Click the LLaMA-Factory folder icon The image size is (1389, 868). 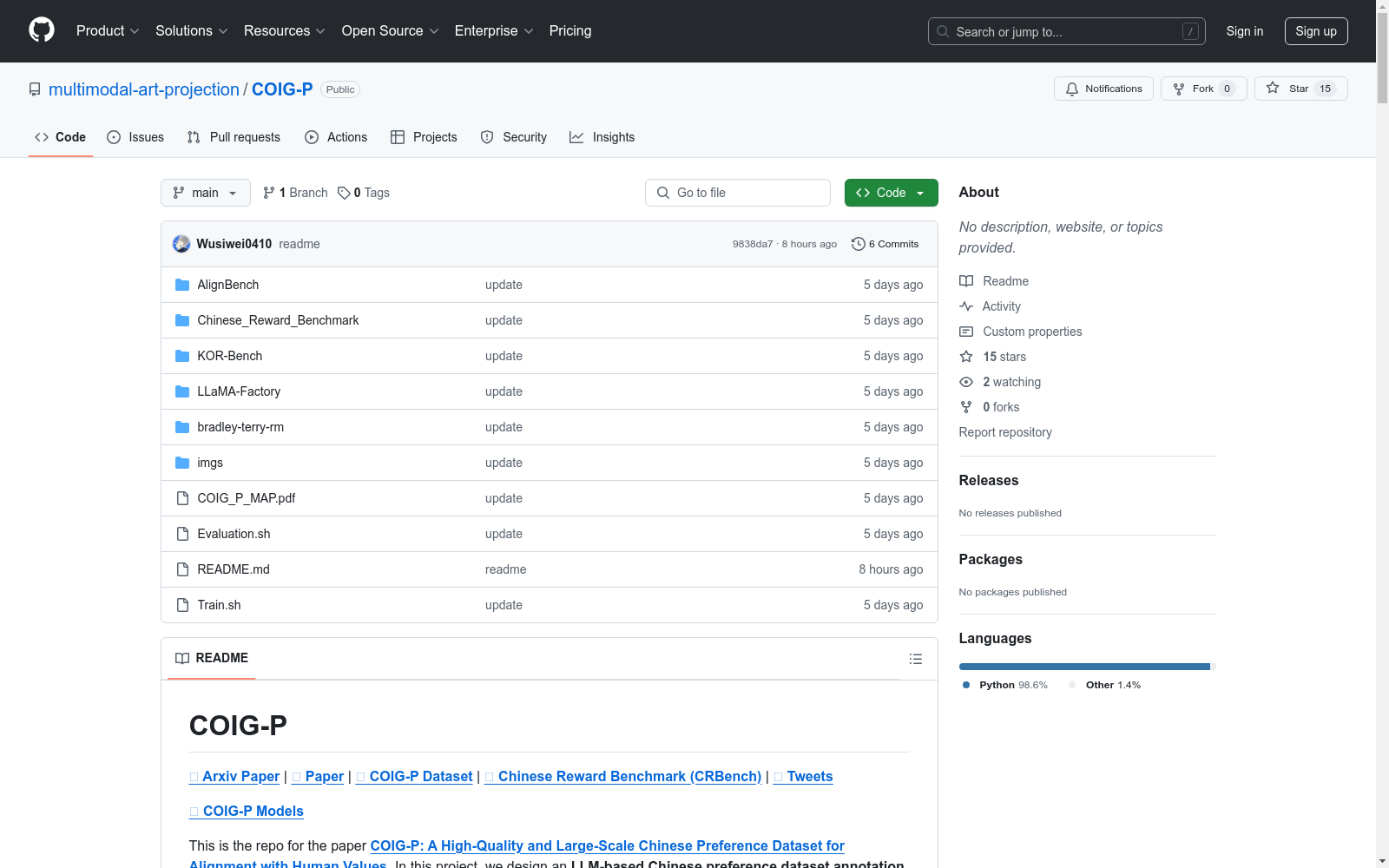pos(182,391)
